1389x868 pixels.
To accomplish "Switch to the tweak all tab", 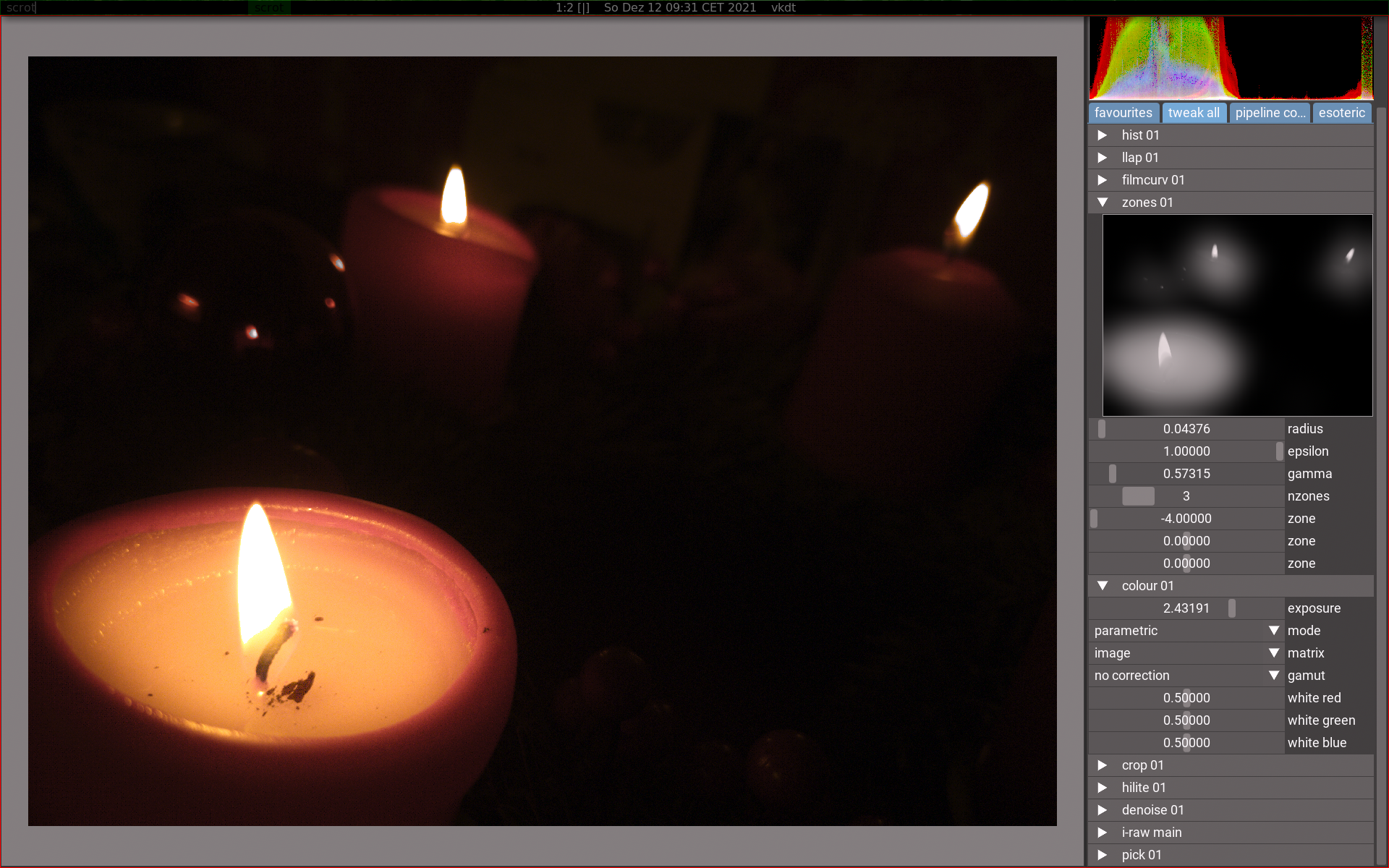I will coord(1194,113).
